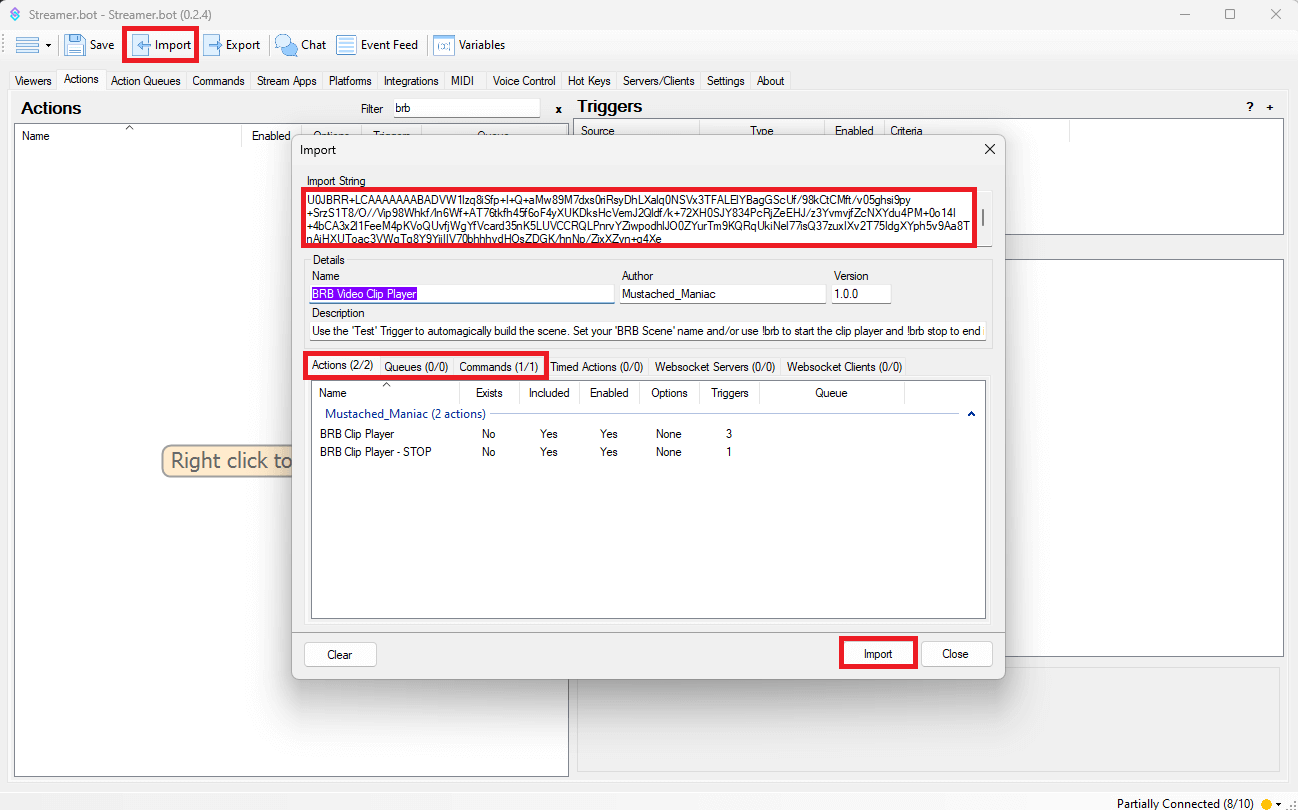Screen dimensions: 1298x810
Task: Click the Import toolbar icon
Action: click(142, 45)
